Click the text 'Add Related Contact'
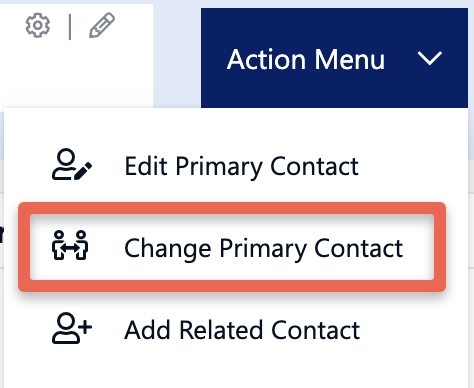 click(242, 330)
